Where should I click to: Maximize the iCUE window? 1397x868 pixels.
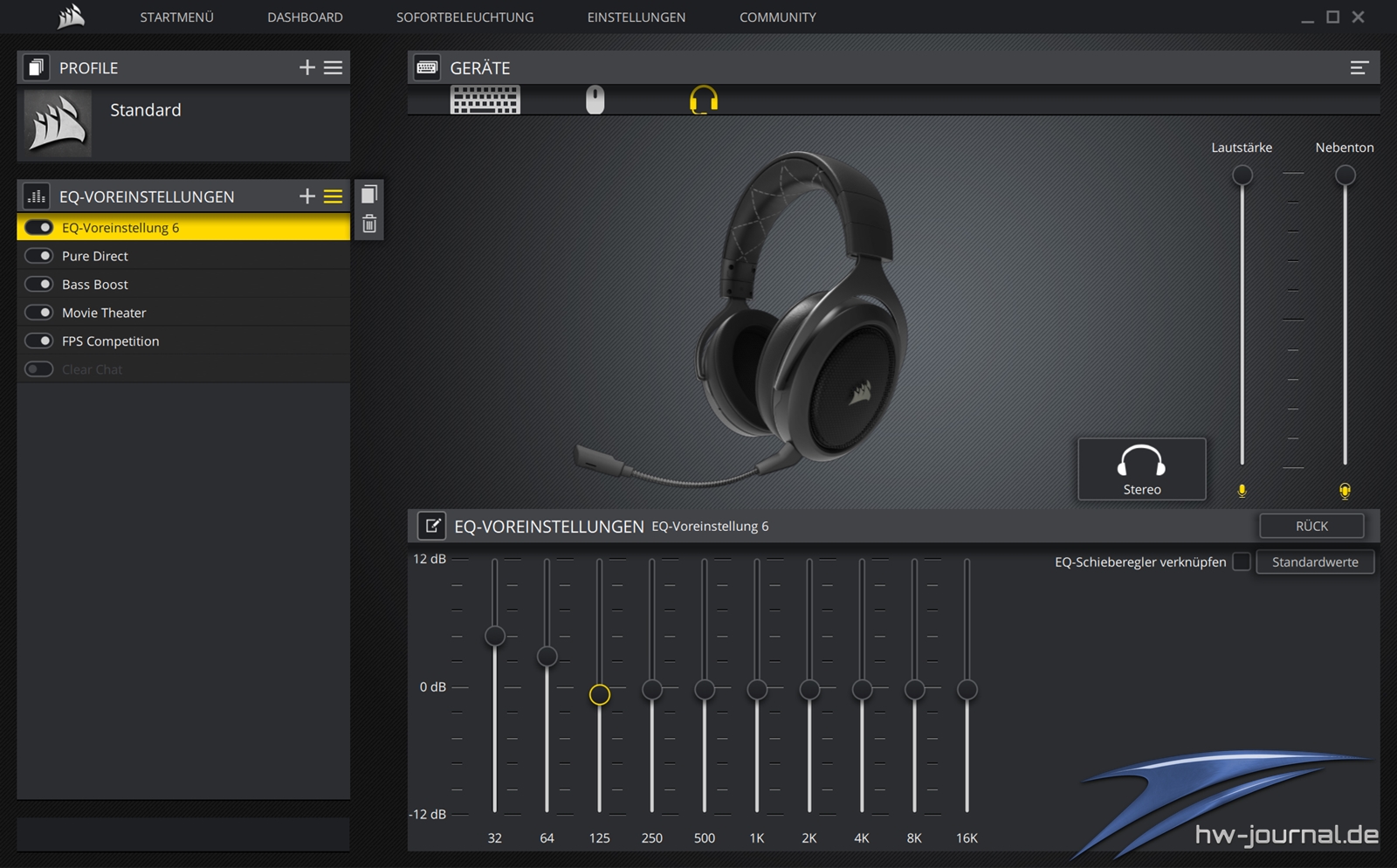pyautogui.click(x=1332, y=17)
